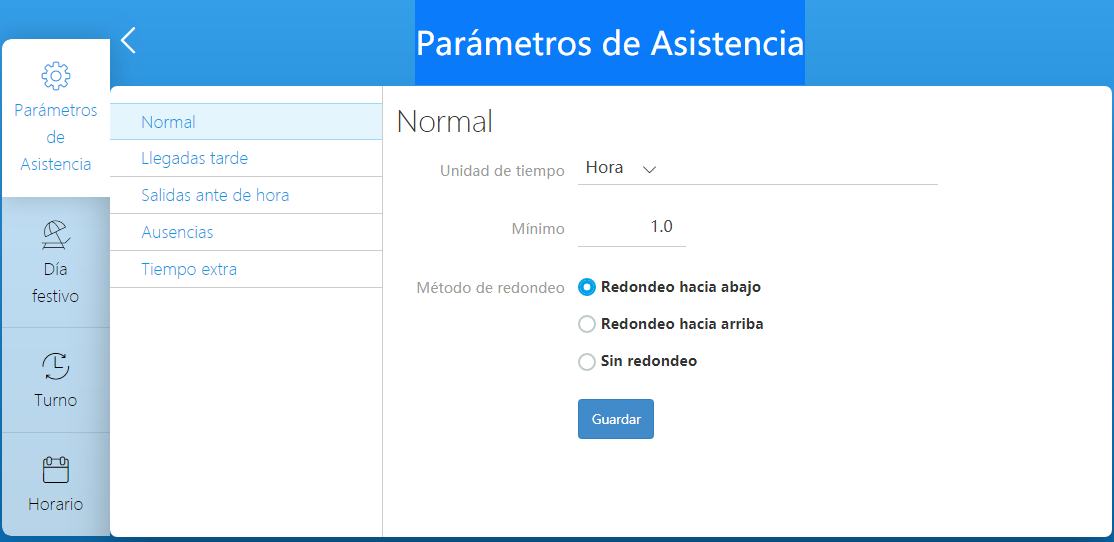The height and width of the screenshot is (542, 1114).
Task: Go back using the left chevron arrow
Action: pyautogui.click(x=128, y=40)
